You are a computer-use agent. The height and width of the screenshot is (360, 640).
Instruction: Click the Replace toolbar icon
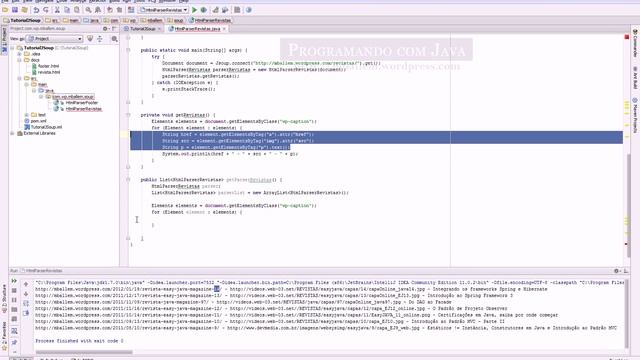coord(98,10)
